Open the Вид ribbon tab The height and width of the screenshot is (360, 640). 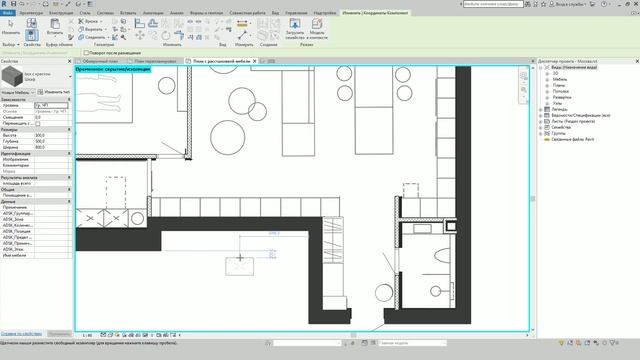[276, 13]
